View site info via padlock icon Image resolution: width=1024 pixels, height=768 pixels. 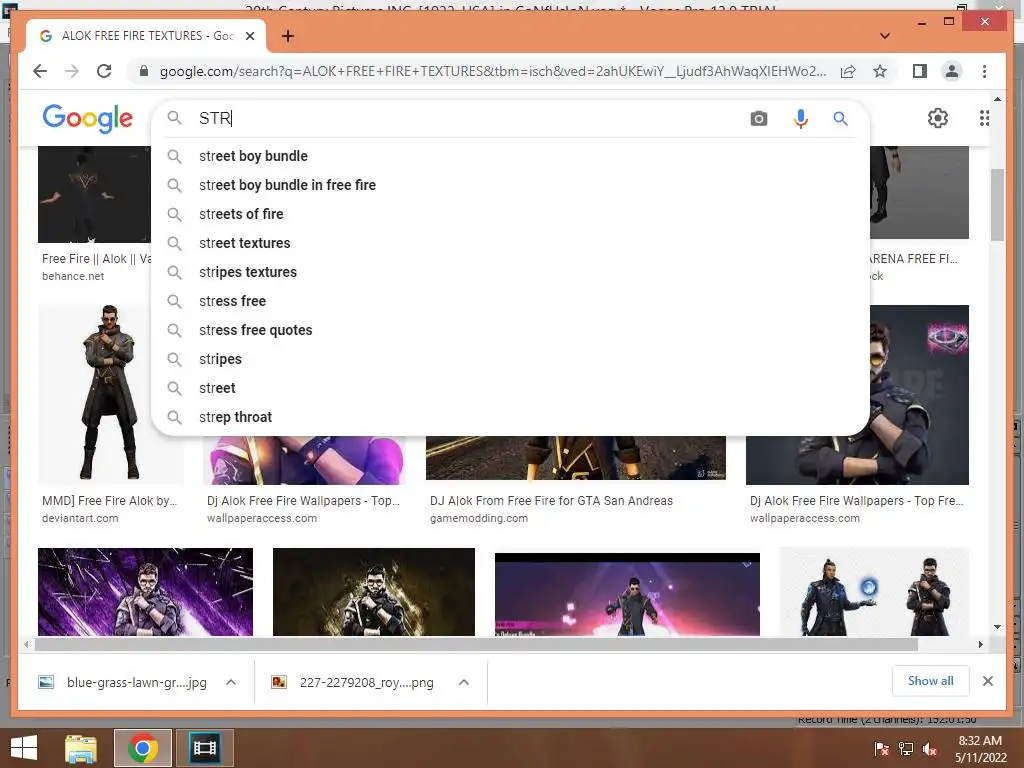[x=144, y=71]
